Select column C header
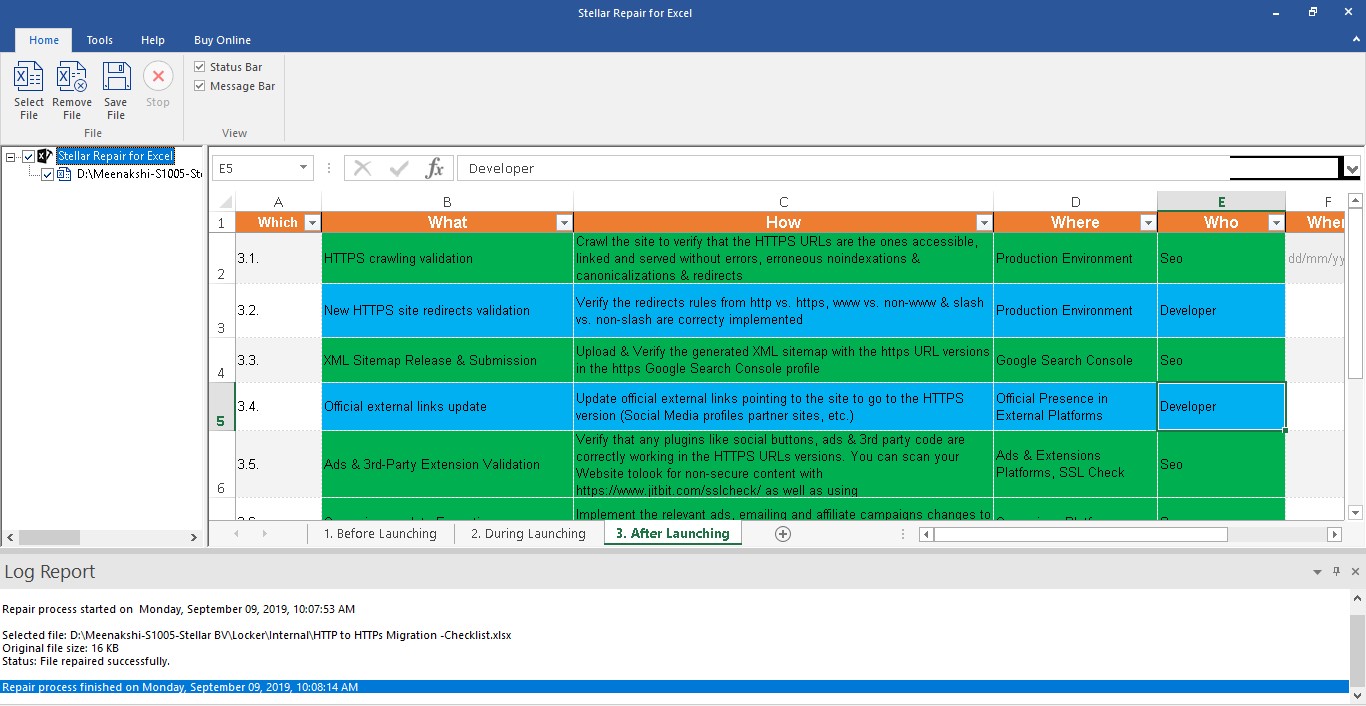Image resolution: width=1366 pixels, height=706 pixels. [x=783, y=202]
